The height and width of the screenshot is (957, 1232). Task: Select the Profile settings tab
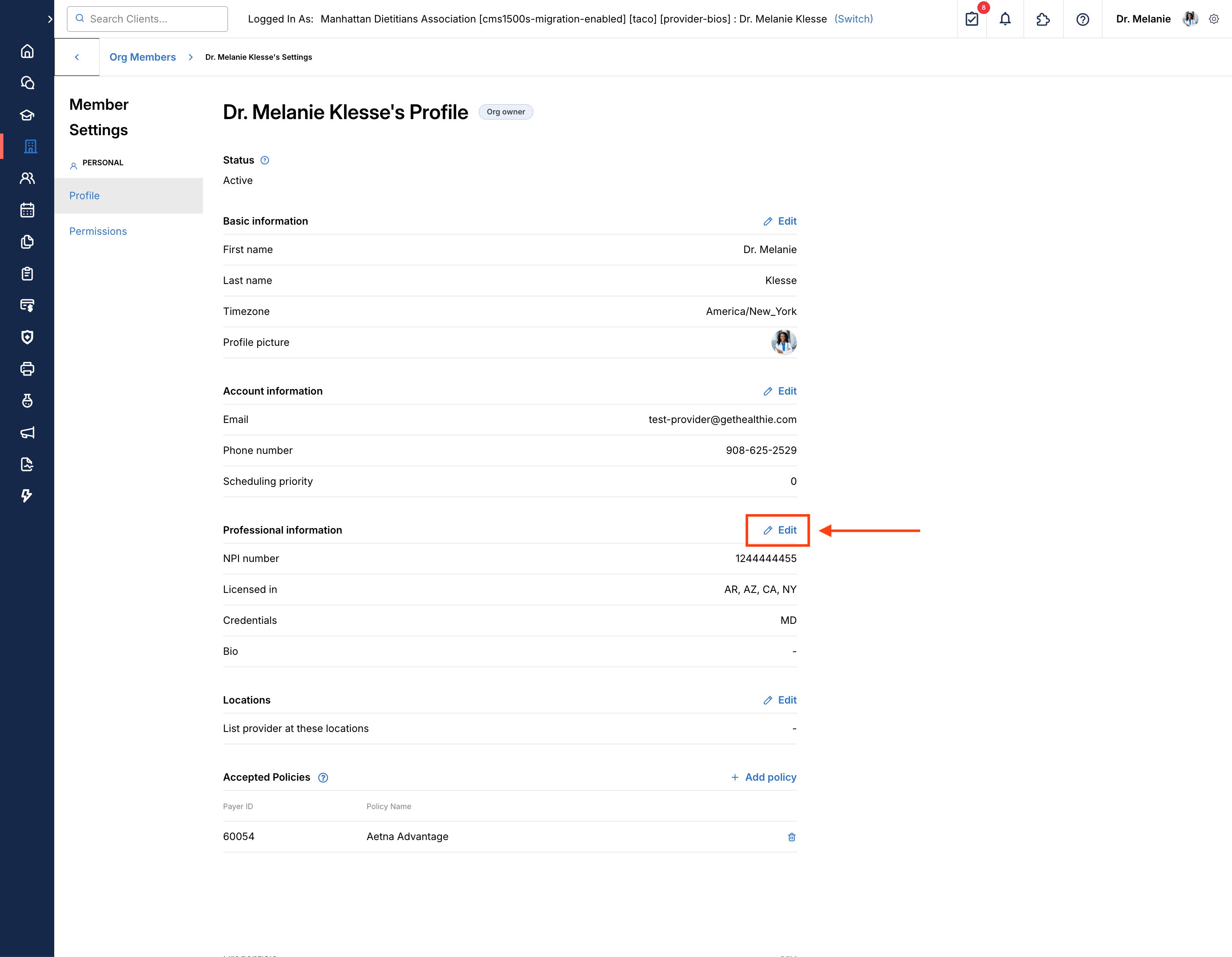pyautogui.click(x=84, y=196)
